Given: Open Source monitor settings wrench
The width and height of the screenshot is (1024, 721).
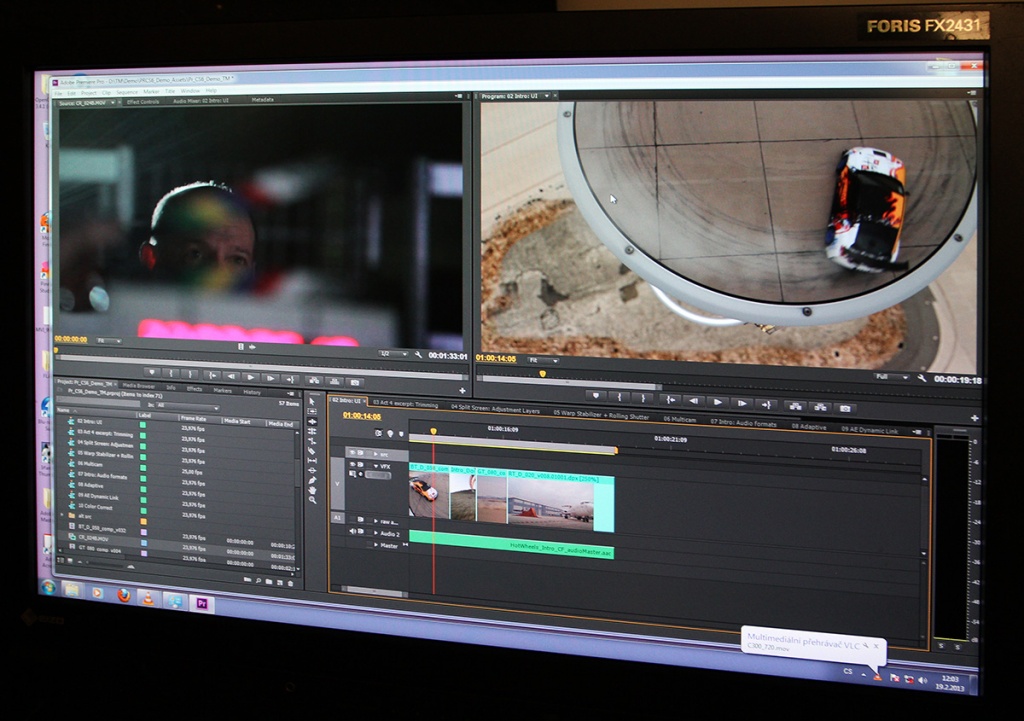Looking at the screenshot, I should point(418,354).
